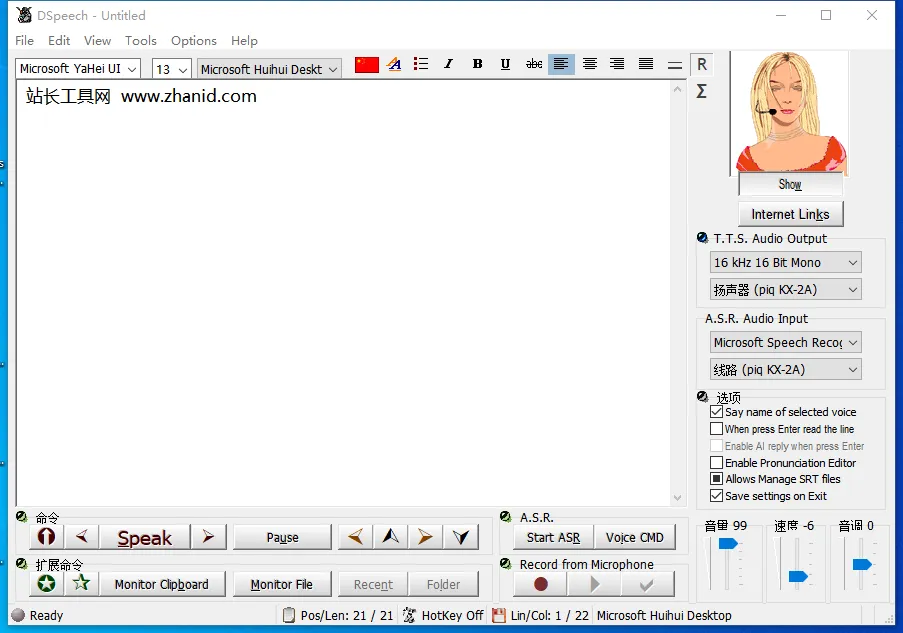Justify the text

pyautogui.click(x=646, y=64)
